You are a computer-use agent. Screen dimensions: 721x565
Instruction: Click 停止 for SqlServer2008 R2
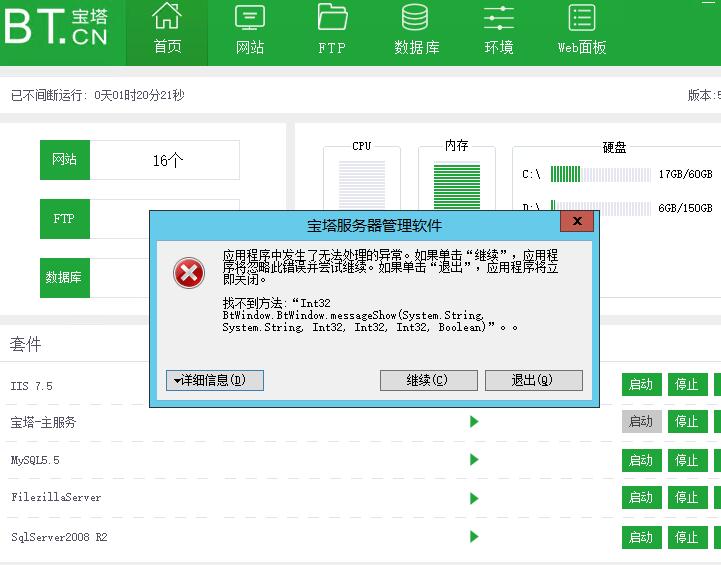point(687,537)
